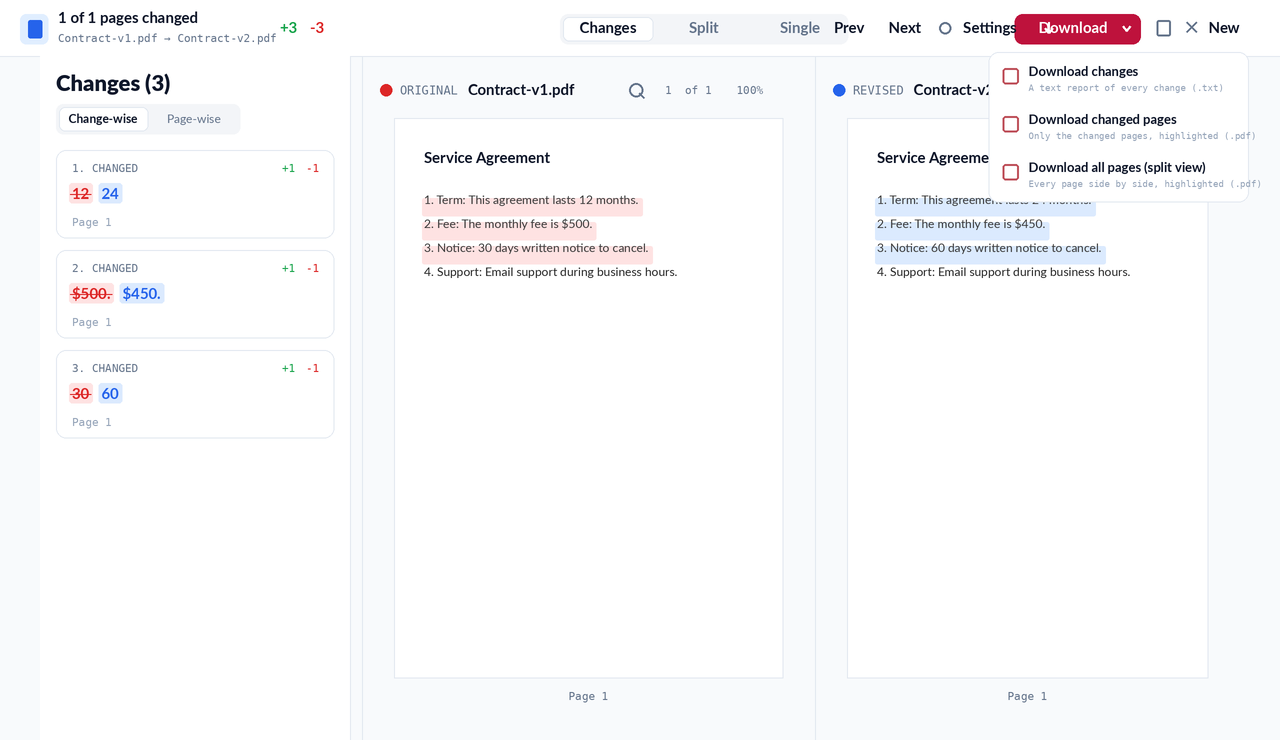Switch to the Single view tab
This screenshot has height=740, width=1280.
(800, 28)
